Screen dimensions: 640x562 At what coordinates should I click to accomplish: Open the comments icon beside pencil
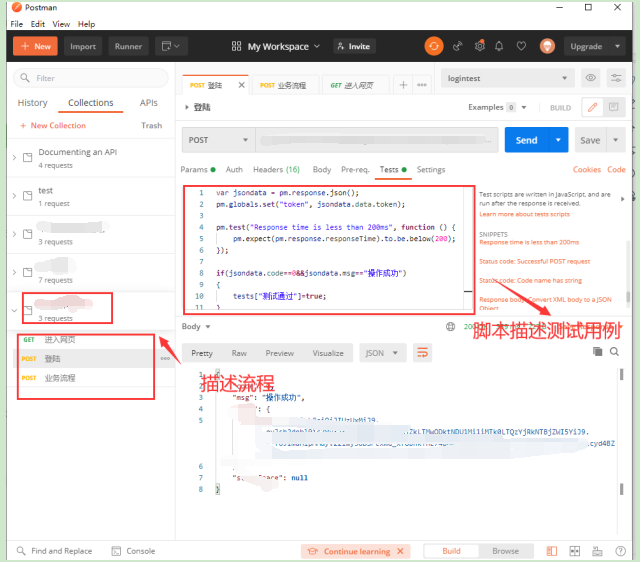tap(613, 107)
